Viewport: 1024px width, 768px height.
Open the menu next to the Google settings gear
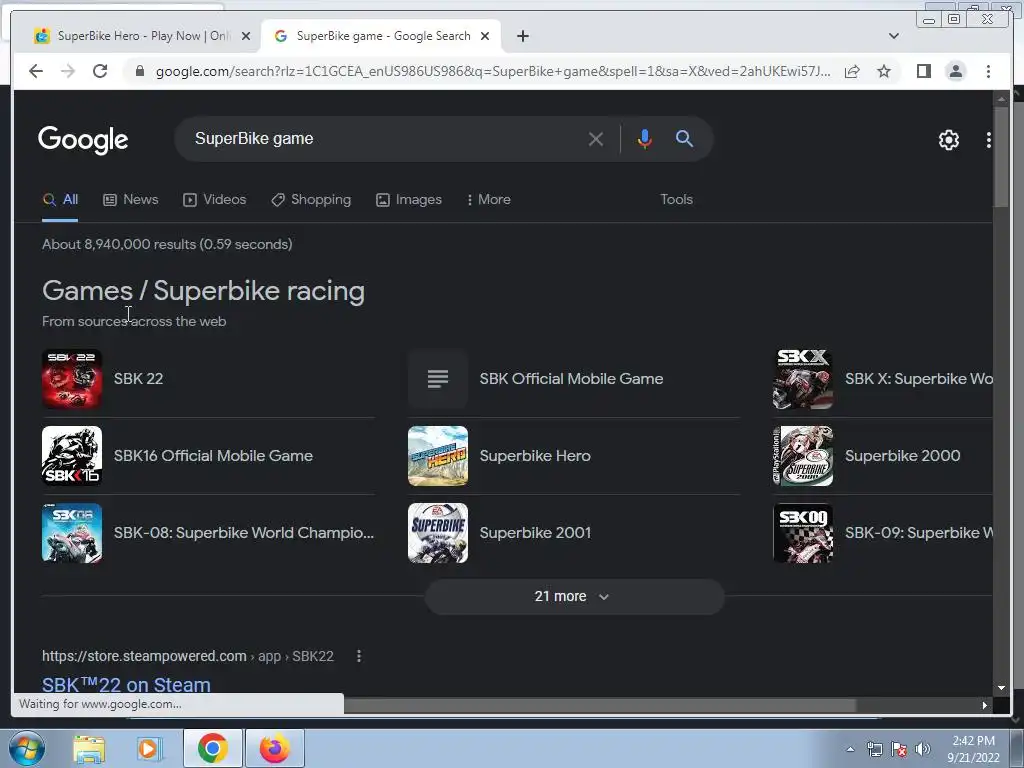click(x=988, y=140)
